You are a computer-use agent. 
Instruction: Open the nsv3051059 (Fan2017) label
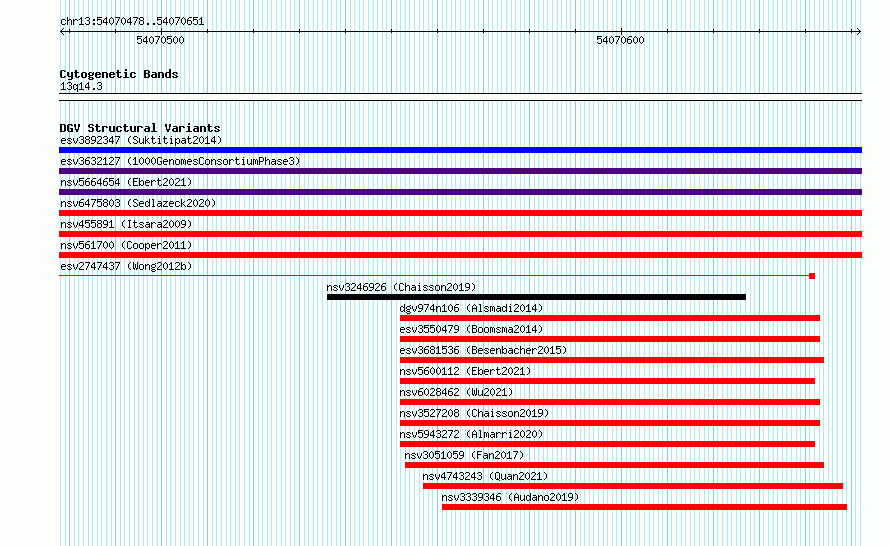(464, 455)
